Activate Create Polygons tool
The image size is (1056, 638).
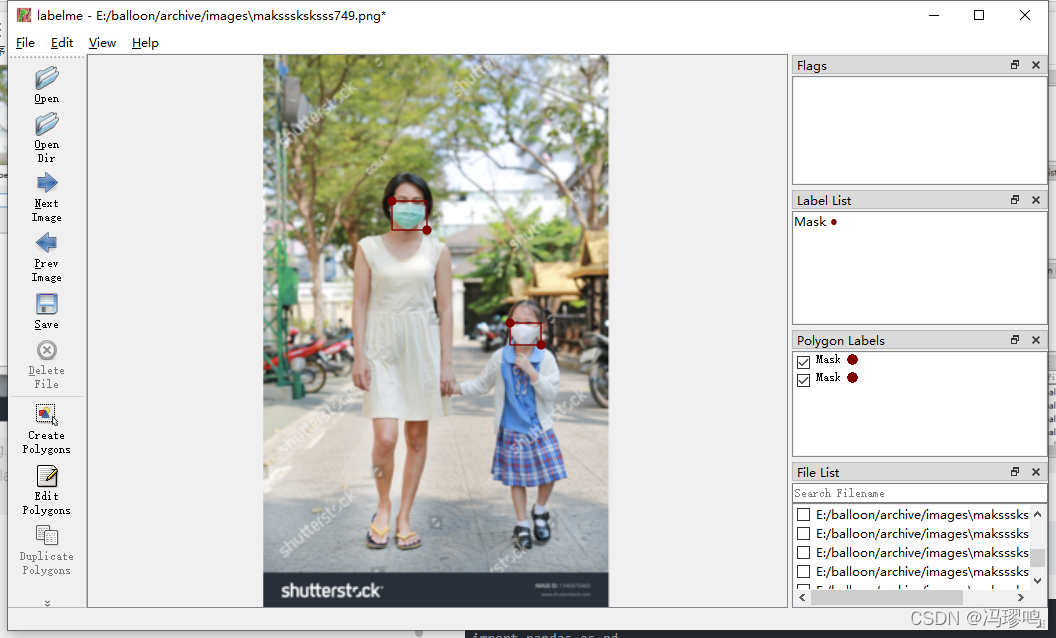tap(46, 414)
